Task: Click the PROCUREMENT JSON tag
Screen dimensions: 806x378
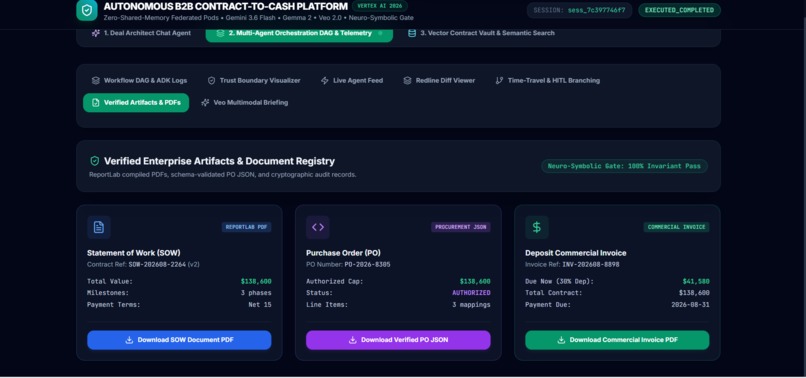Action: [x=461, y=227]
